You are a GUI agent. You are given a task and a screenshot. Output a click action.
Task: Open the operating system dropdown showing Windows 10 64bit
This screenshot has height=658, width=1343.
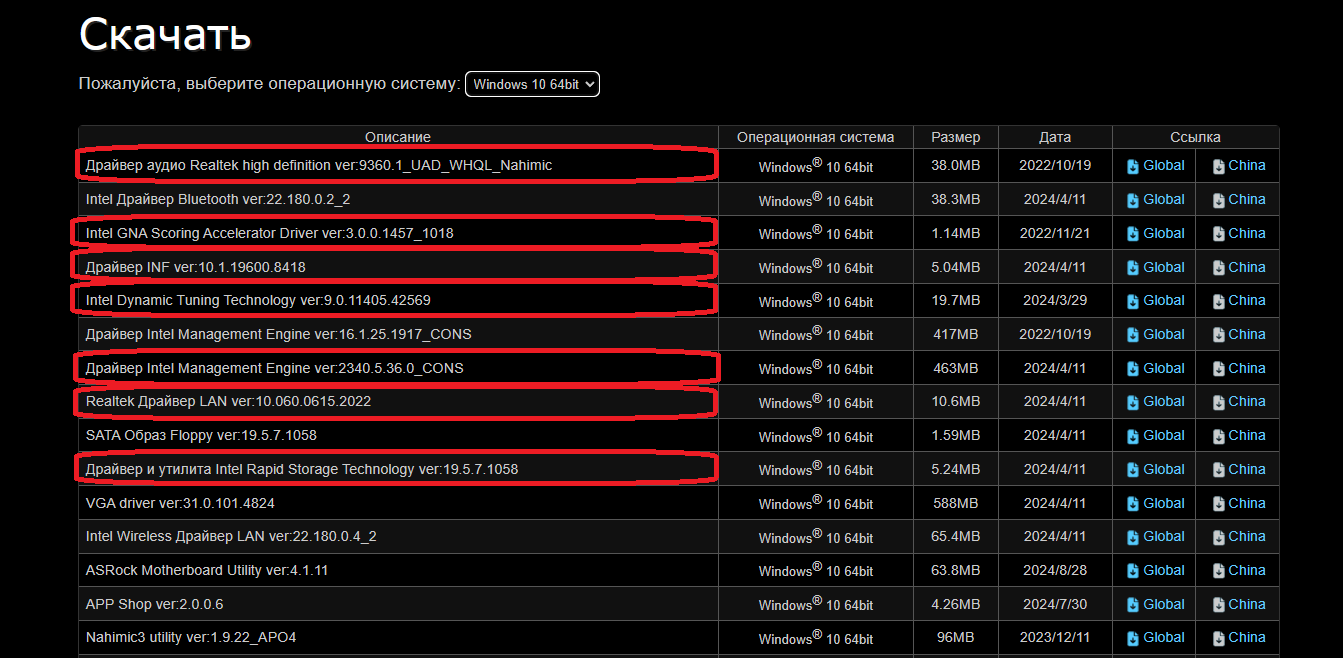click(x=532, y=84)
